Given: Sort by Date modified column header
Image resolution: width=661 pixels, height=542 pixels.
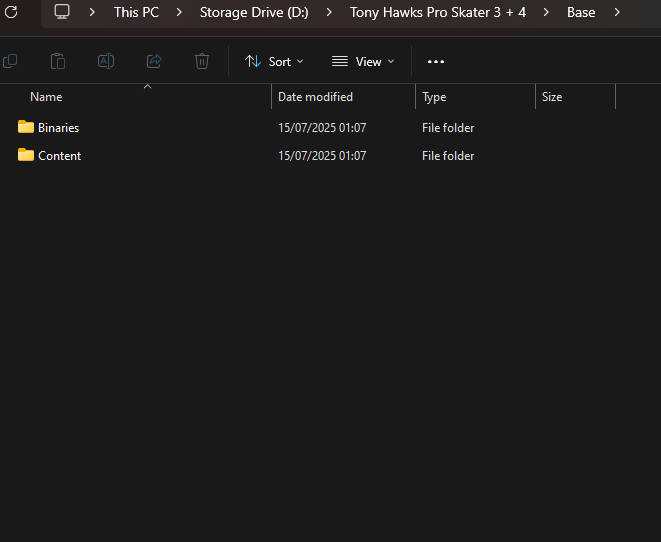Looking at the screenshot, I should (315, 97).
